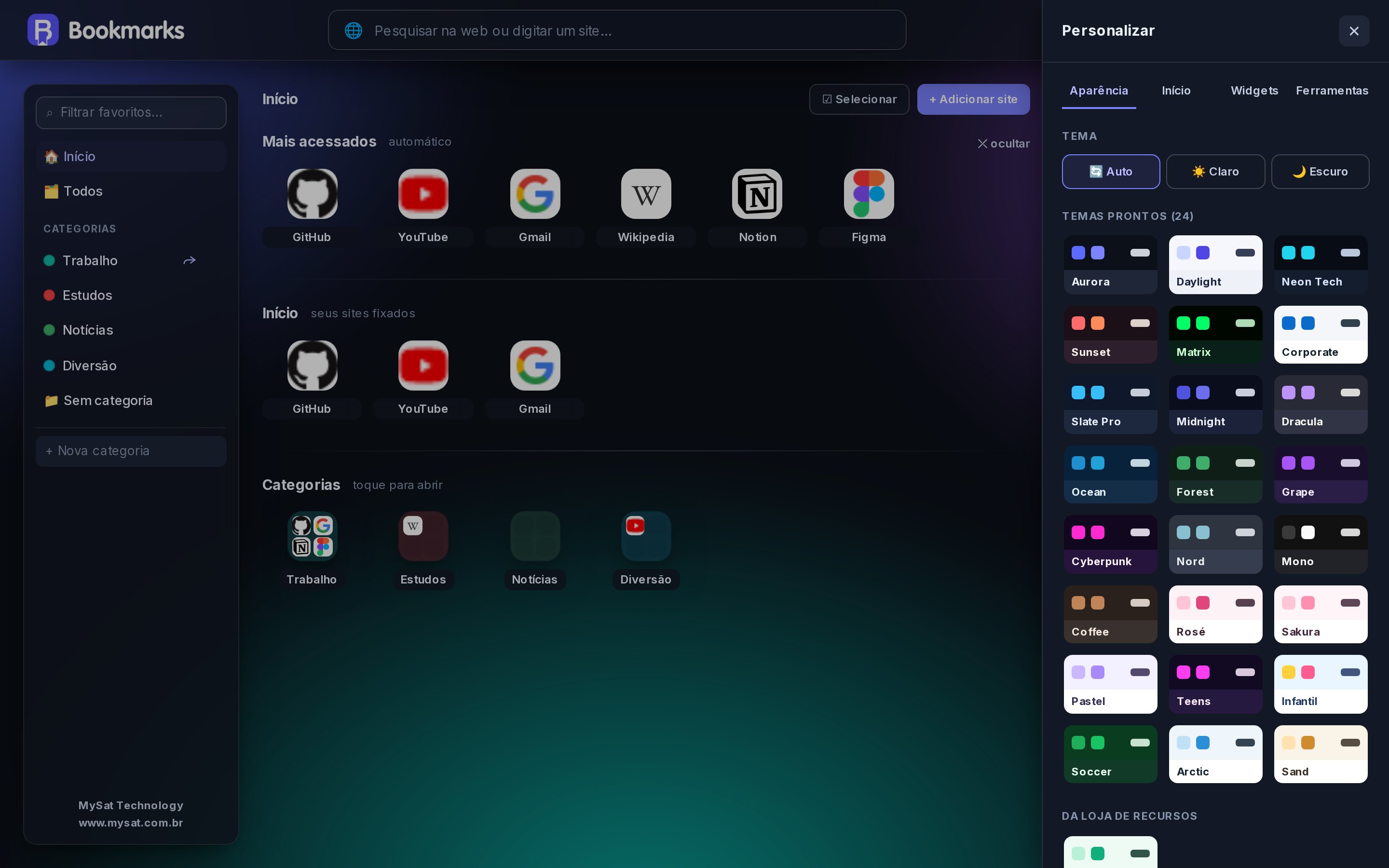Viewport: 1389px width, 868px height.
Task: Apply the Sakura theme preset
Action: click(1321, 614)
